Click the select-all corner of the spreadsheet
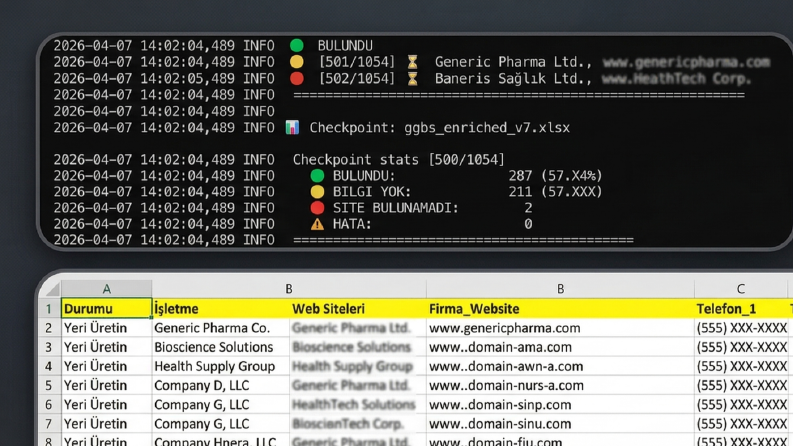This screenshot has height=446, width=793. coord(51,289)
